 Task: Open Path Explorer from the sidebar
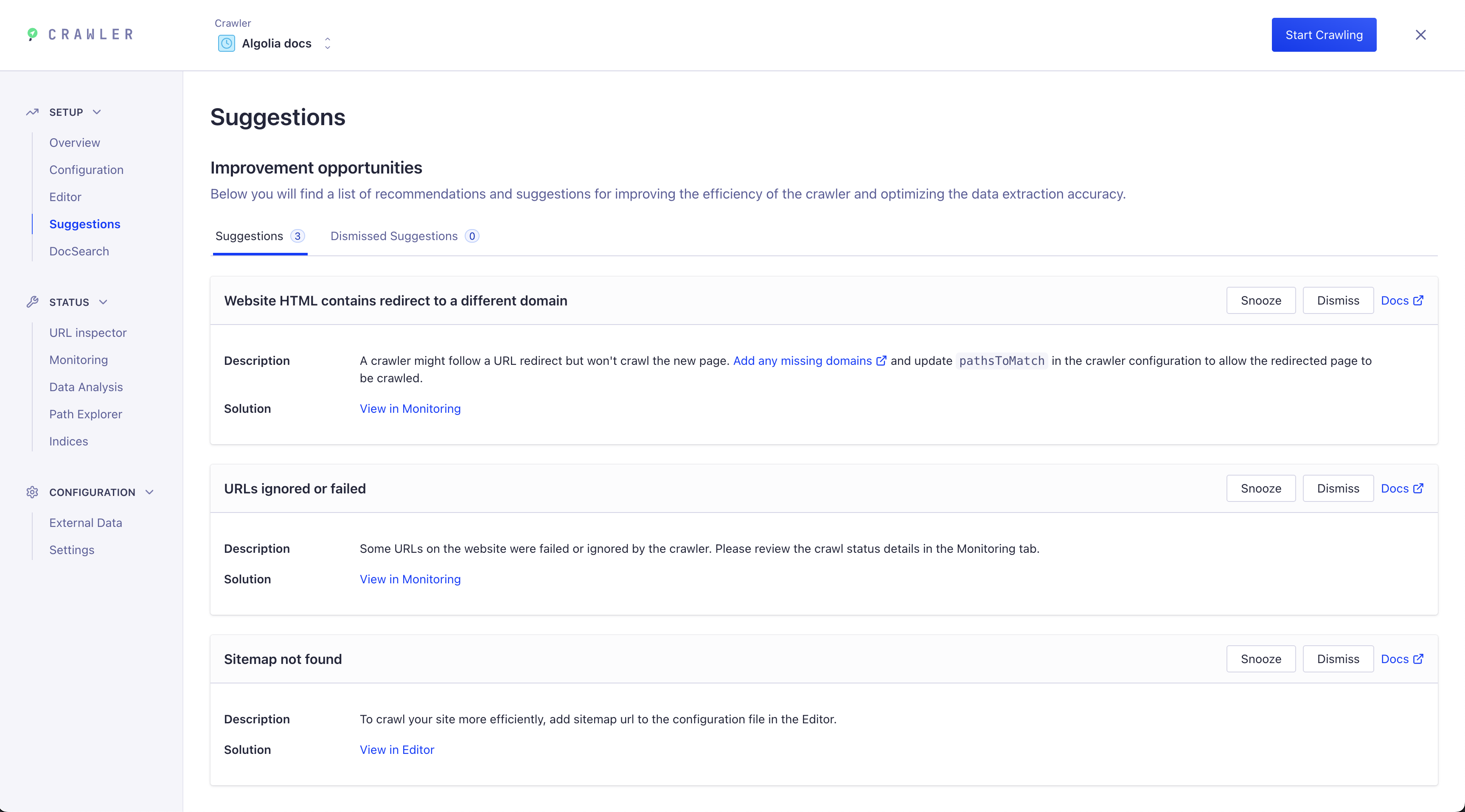click(86, 414)
